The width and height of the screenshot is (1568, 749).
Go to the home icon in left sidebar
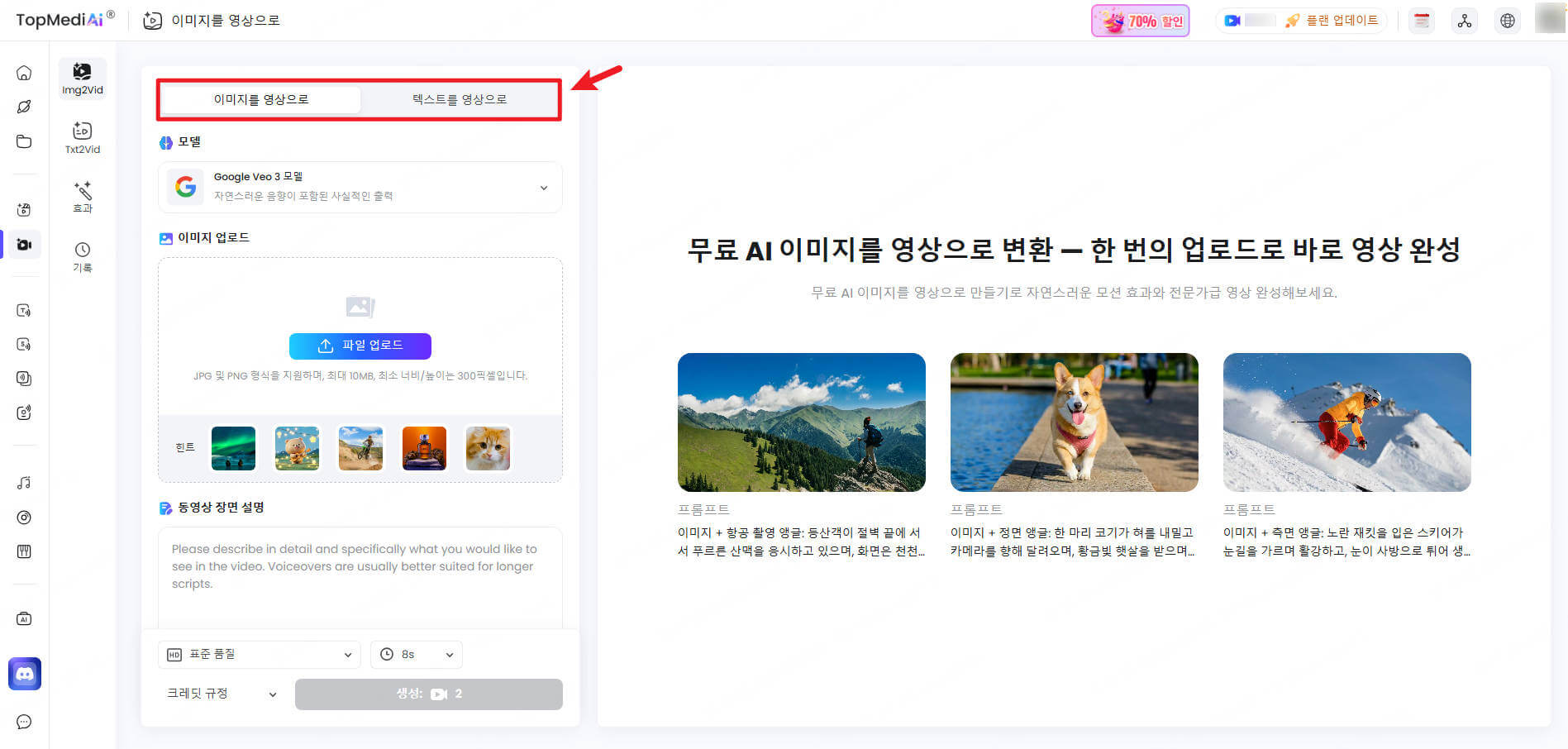pyautogui.click(x=24, y=73)
